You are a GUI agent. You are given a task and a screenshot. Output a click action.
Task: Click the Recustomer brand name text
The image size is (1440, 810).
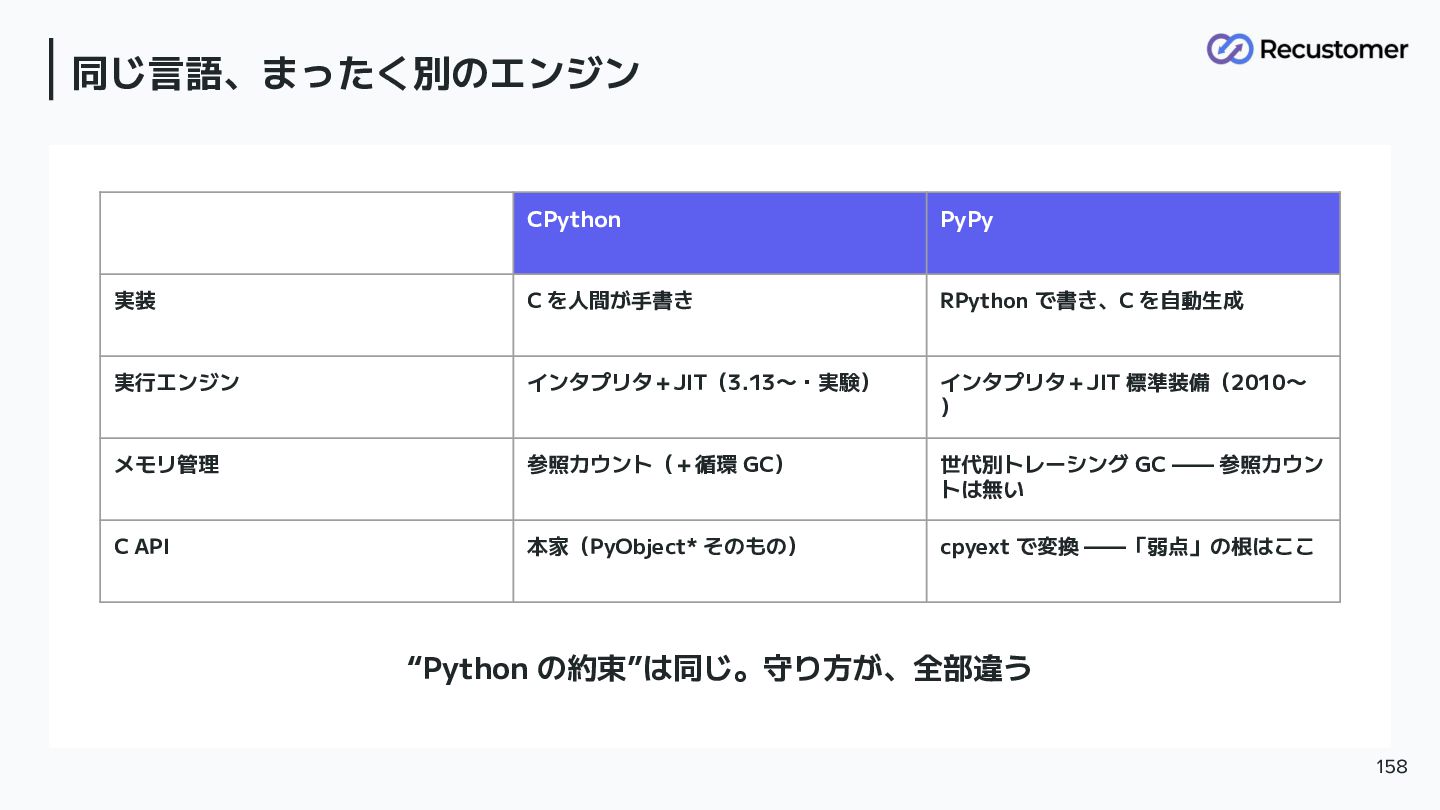coord(1334,49)
